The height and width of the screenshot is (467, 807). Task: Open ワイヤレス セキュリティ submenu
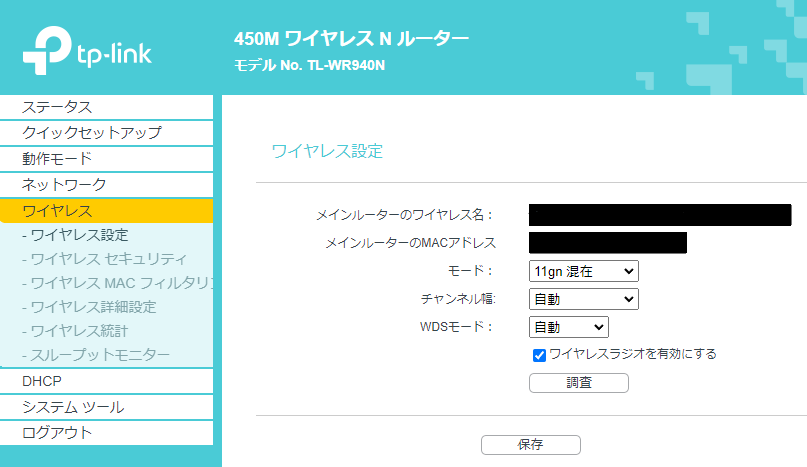104,259
